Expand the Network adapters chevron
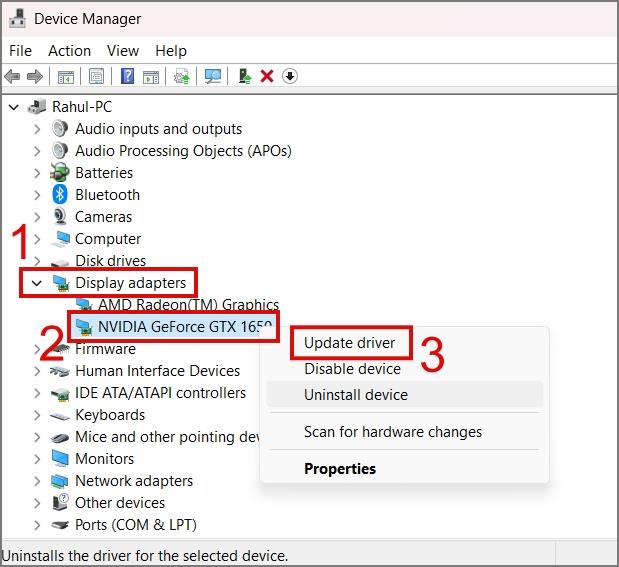This screenshot has height=567, width=619. click(37, 481)
